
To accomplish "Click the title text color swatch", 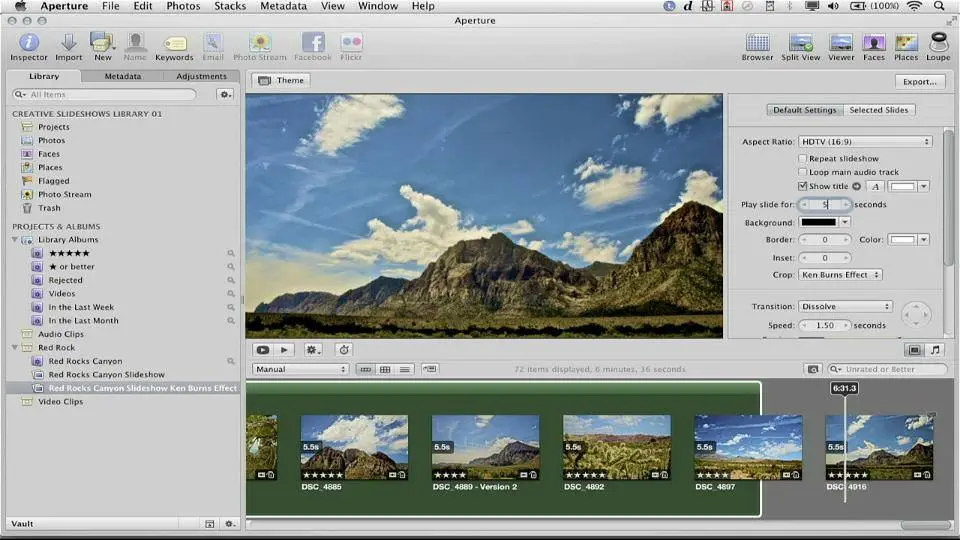I will click(903, 186).
